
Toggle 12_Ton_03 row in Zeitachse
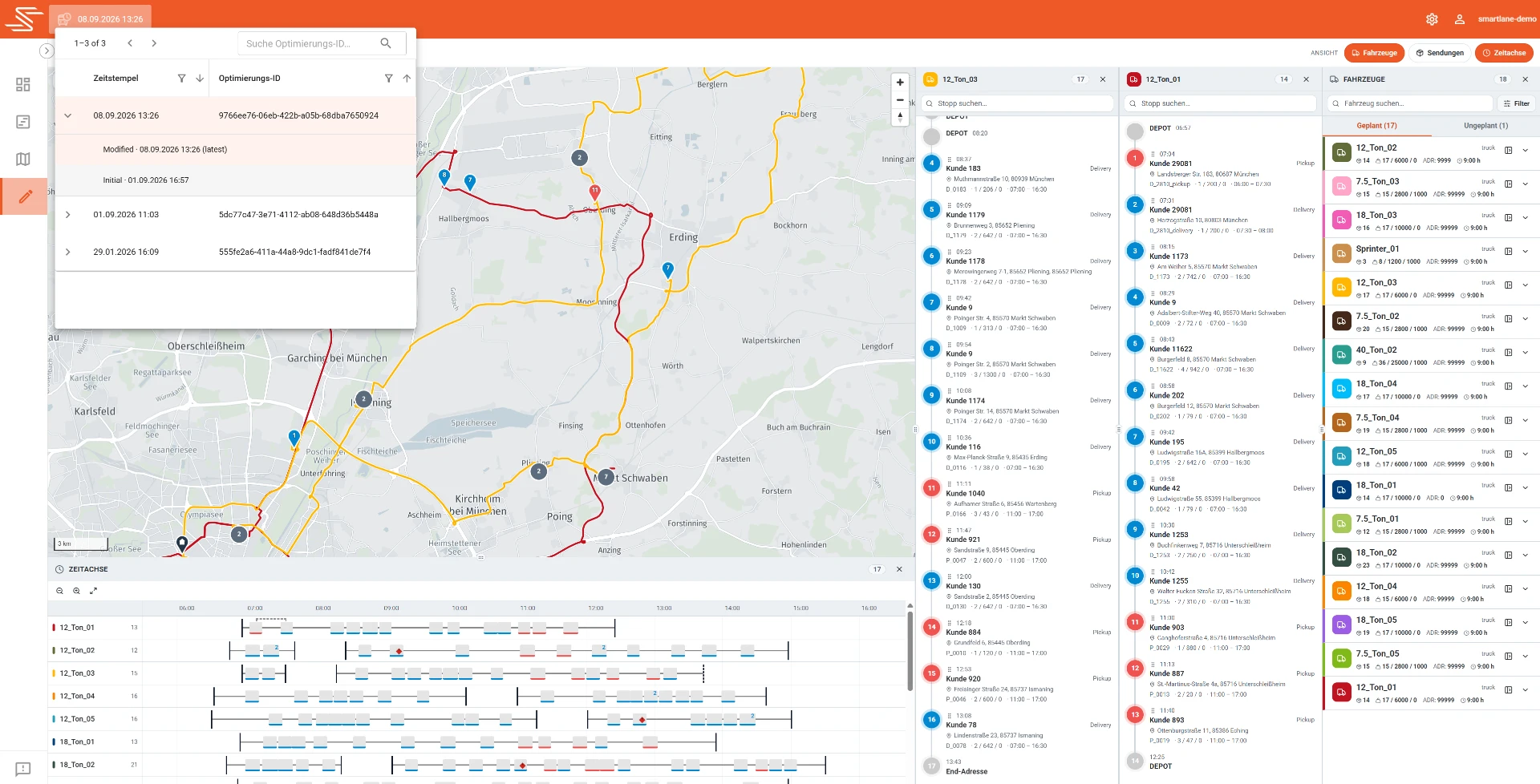pos(95,673)
